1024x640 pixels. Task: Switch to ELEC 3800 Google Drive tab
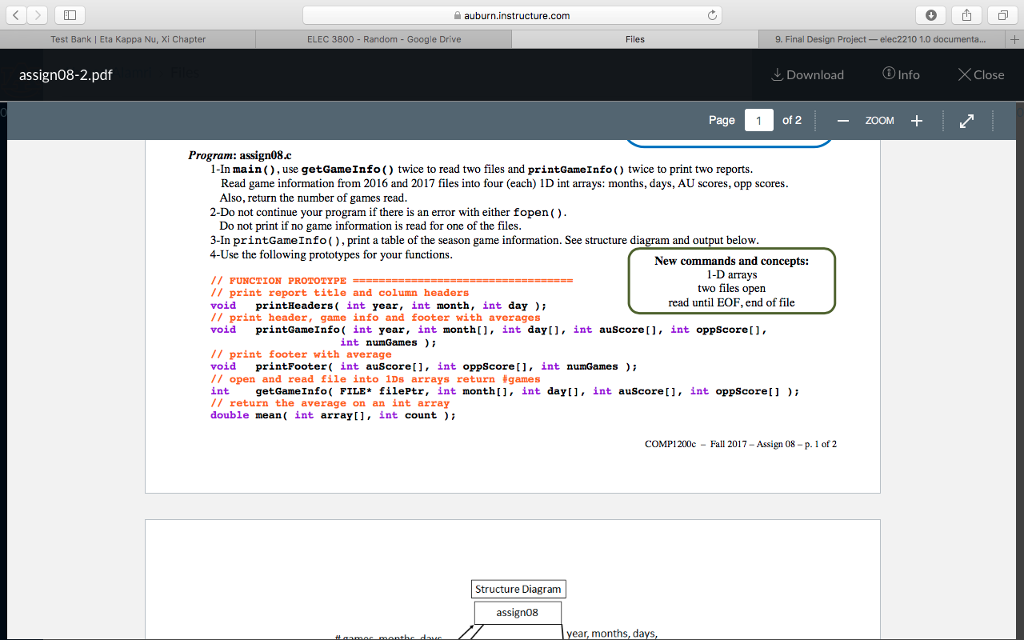[x=383, y=40]
